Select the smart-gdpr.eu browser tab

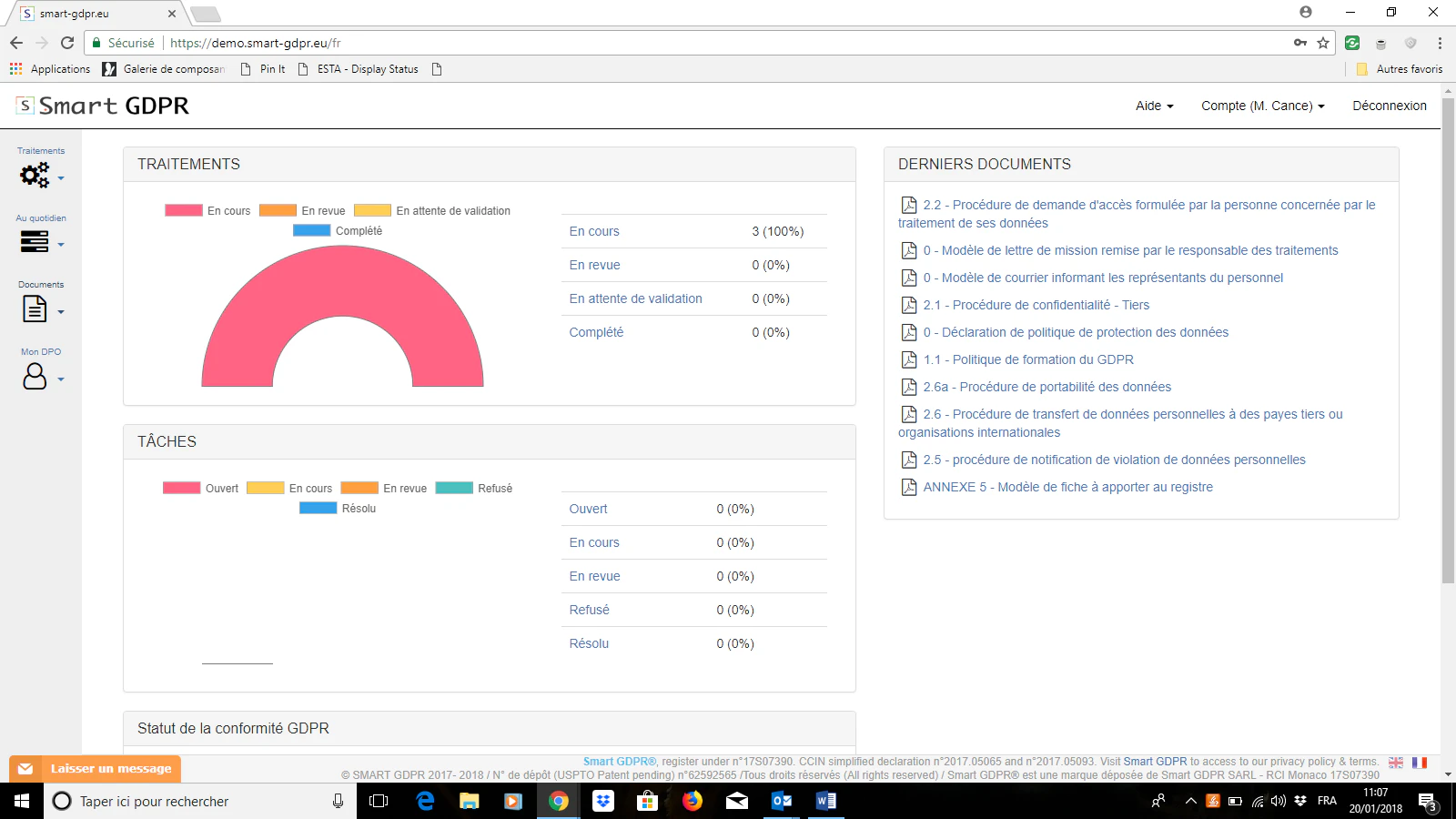96,14
